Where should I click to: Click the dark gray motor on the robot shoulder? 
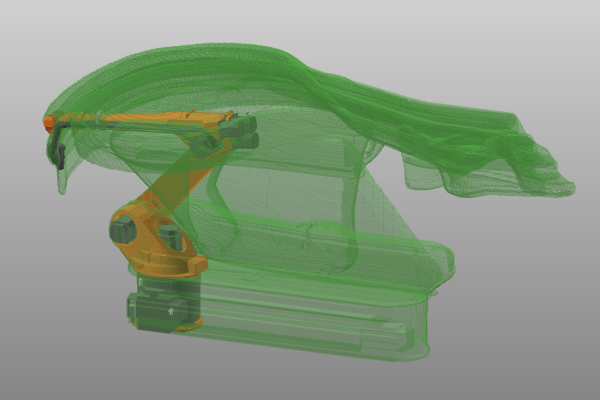pos(124,231)
